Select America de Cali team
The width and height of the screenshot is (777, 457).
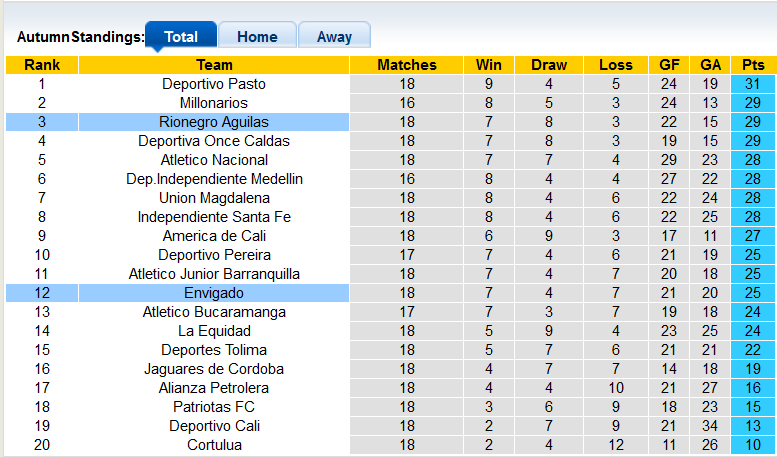(x=214, y=236)
